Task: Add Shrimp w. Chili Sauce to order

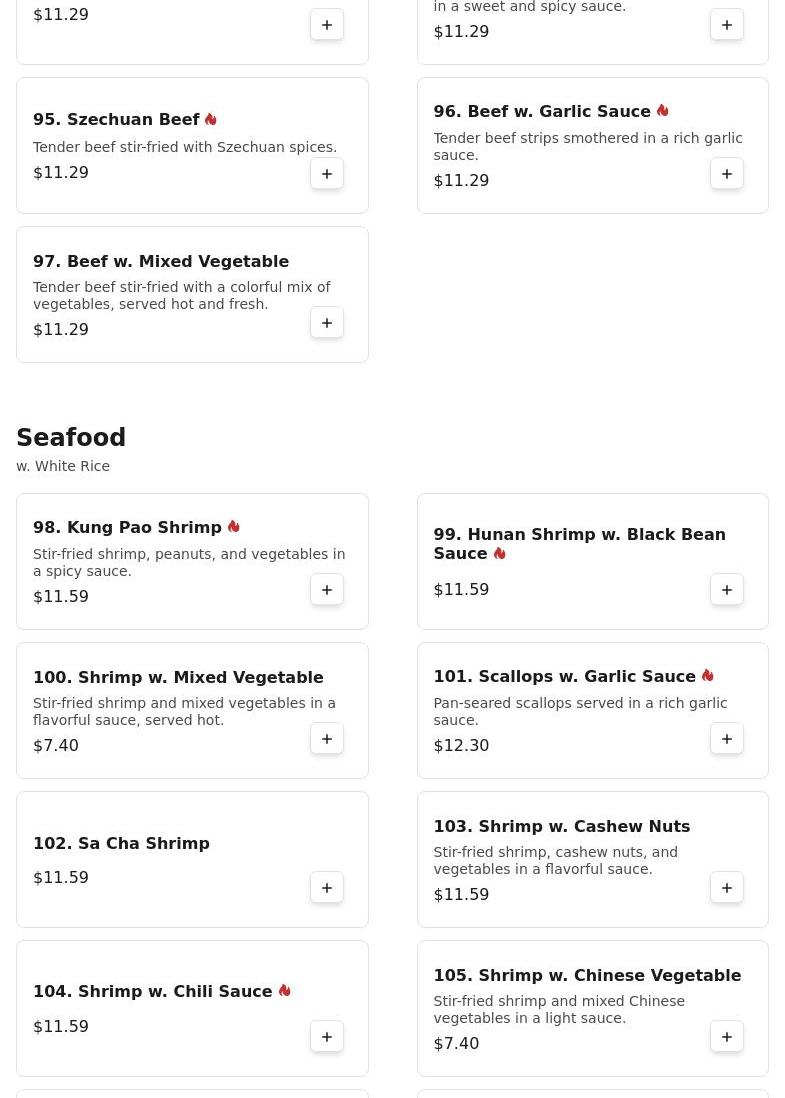Action: [327, 1037]
